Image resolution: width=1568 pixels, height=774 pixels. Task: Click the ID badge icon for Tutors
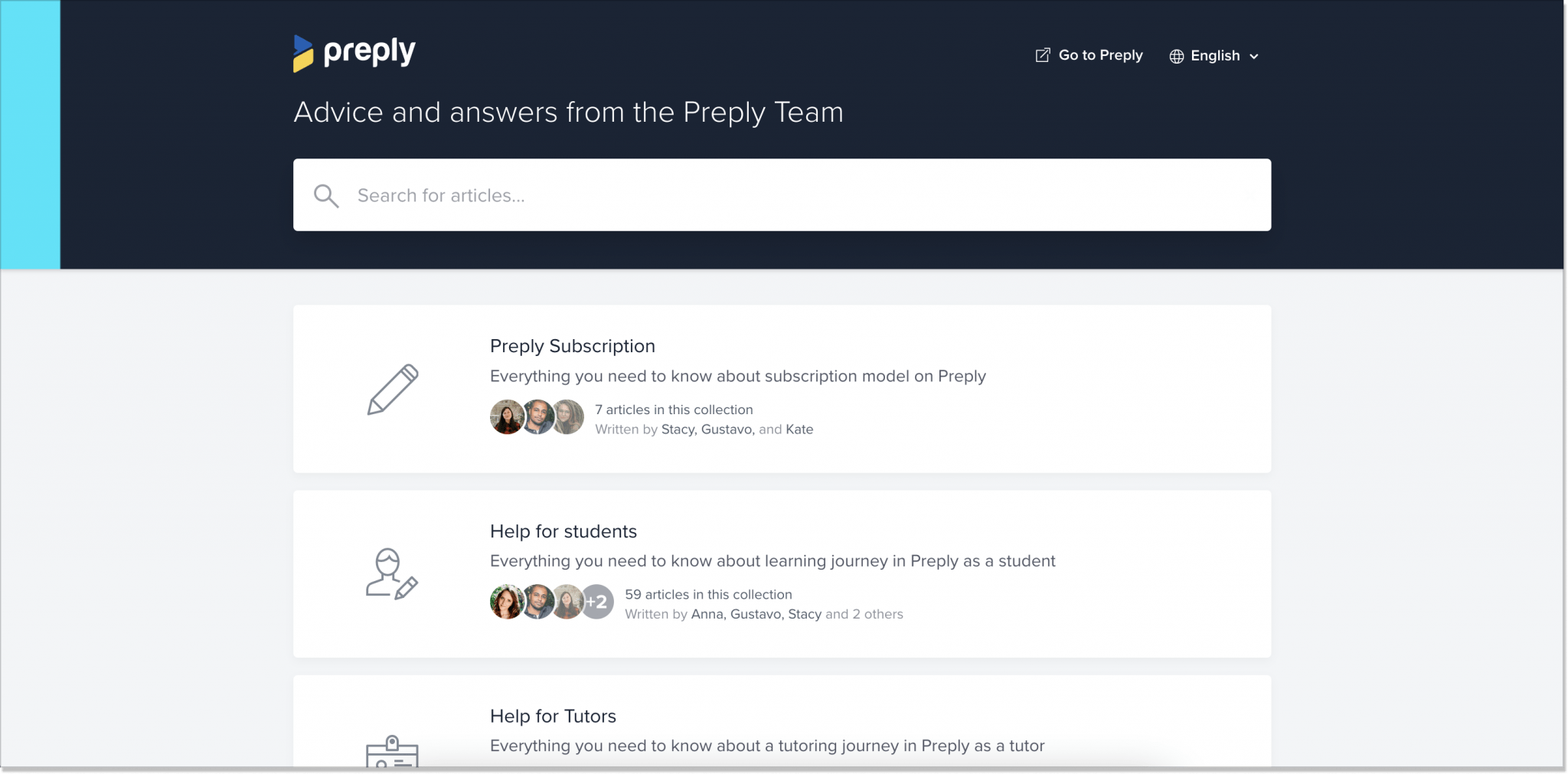pyautogui.click(x=392, y=752)
